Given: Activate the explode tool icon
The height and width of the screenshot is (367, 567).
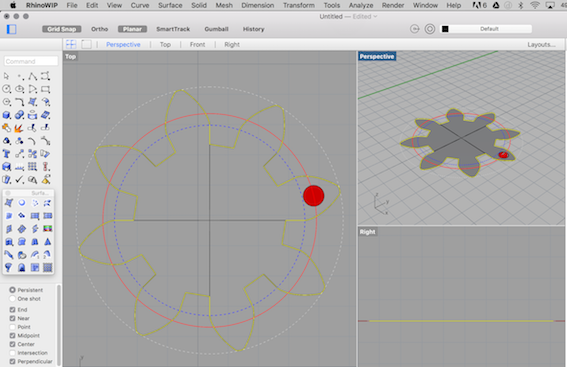Looking at the screenshot, I should (x=18, y=128).
